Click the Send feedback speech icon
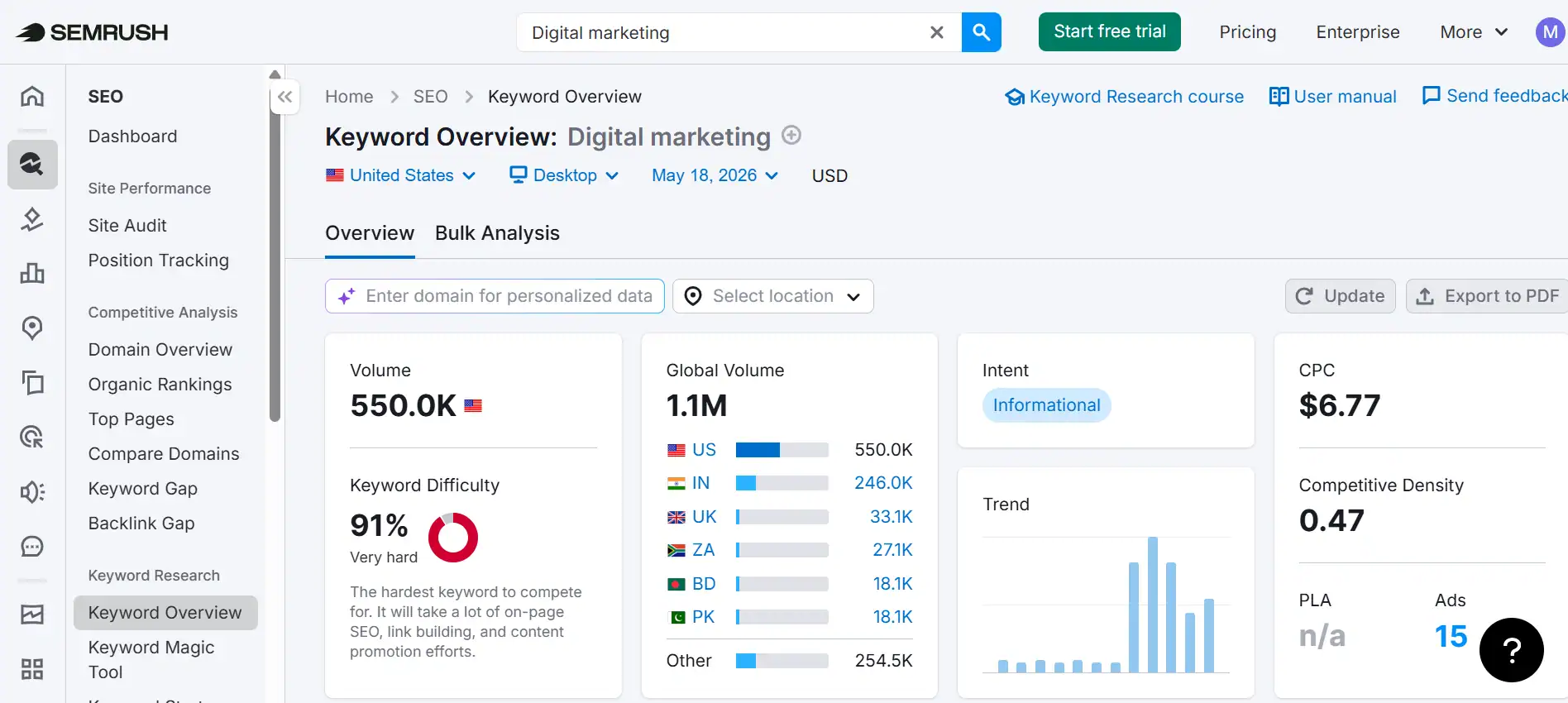1568x703 pixels. tap(1431, 96)
